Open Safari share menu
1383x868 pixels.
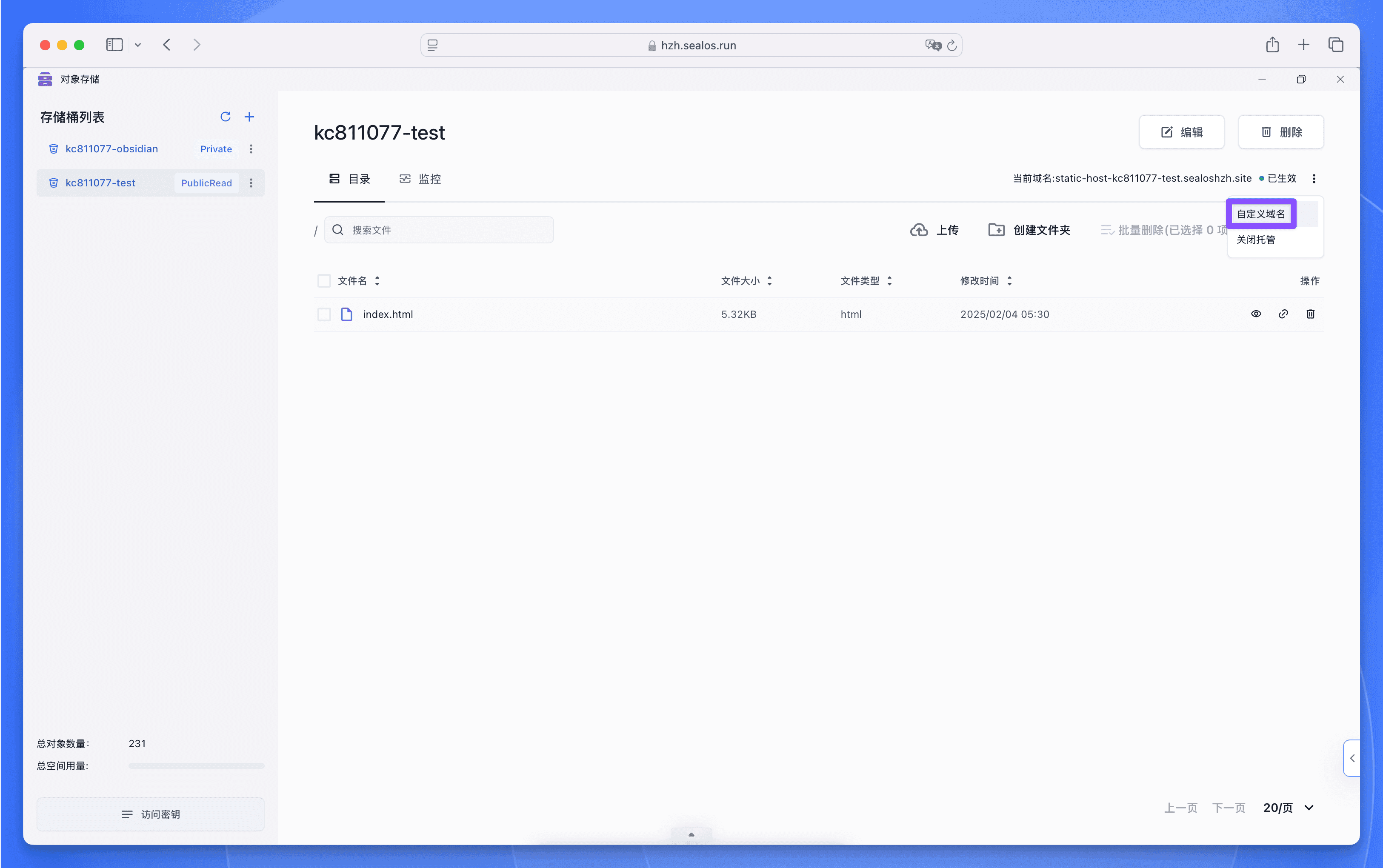coord(1272,45)
